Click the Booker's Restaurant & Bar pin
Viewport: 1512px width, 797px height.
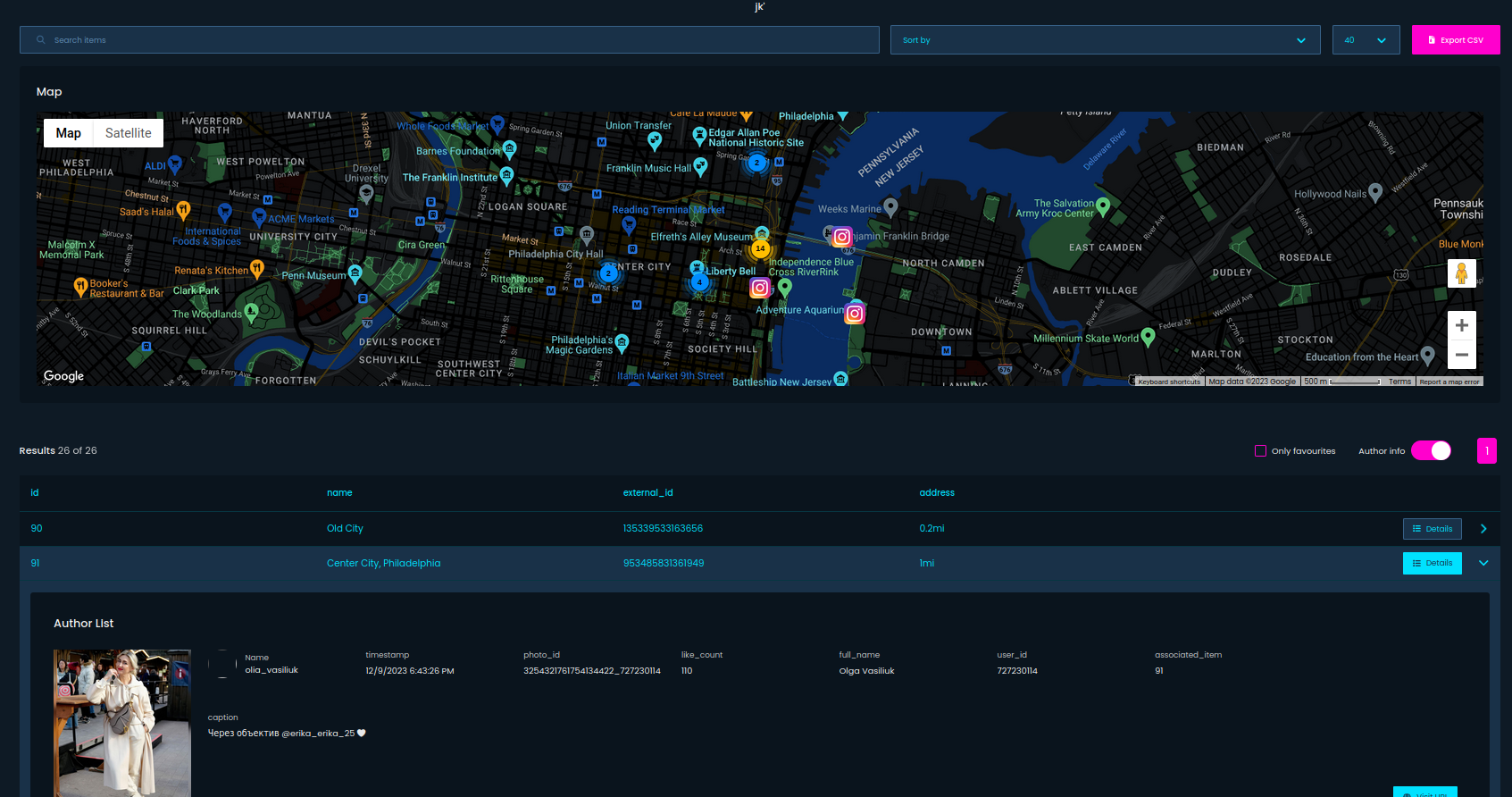(80, 287)
